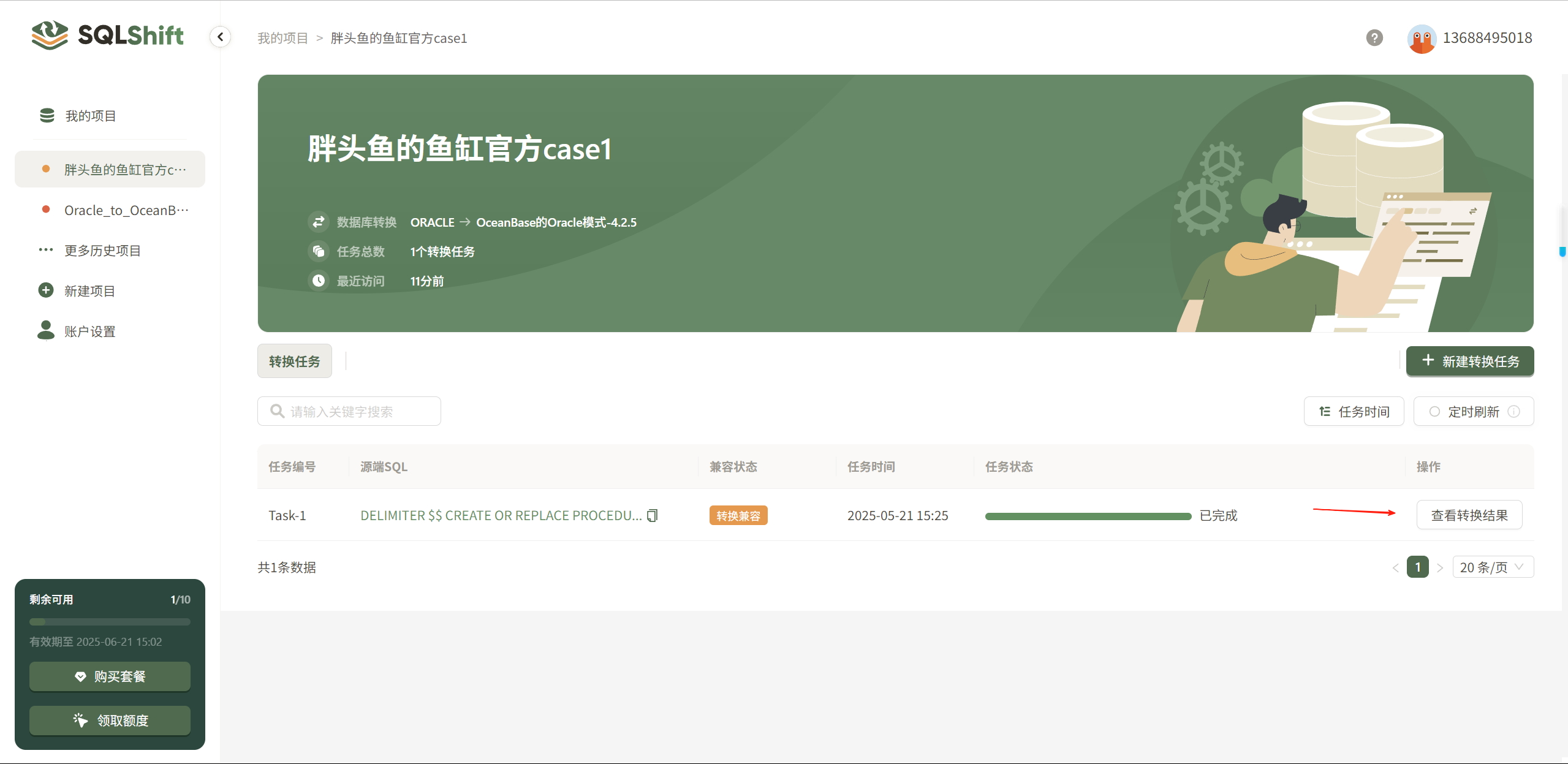
Task: Click the 购买套餐 button
Action: [110, 676]
